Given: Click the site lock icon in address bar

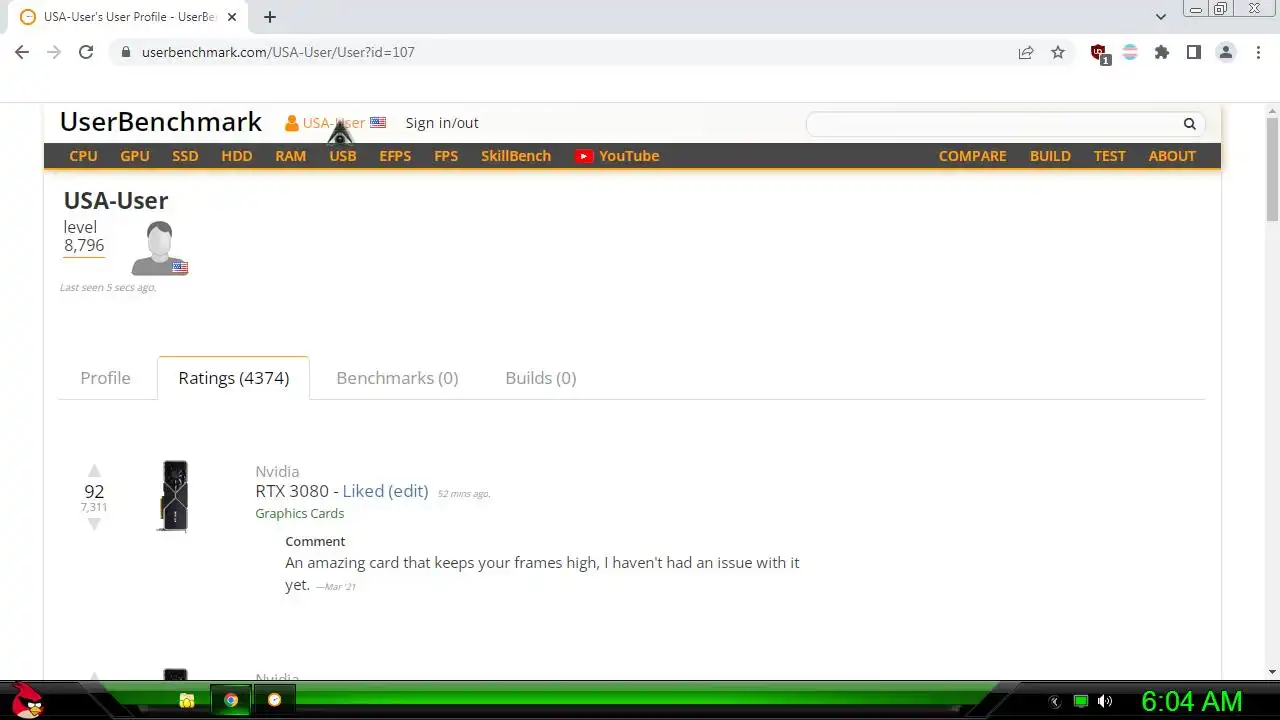Looking at the screenshot, I should [124, 52].
